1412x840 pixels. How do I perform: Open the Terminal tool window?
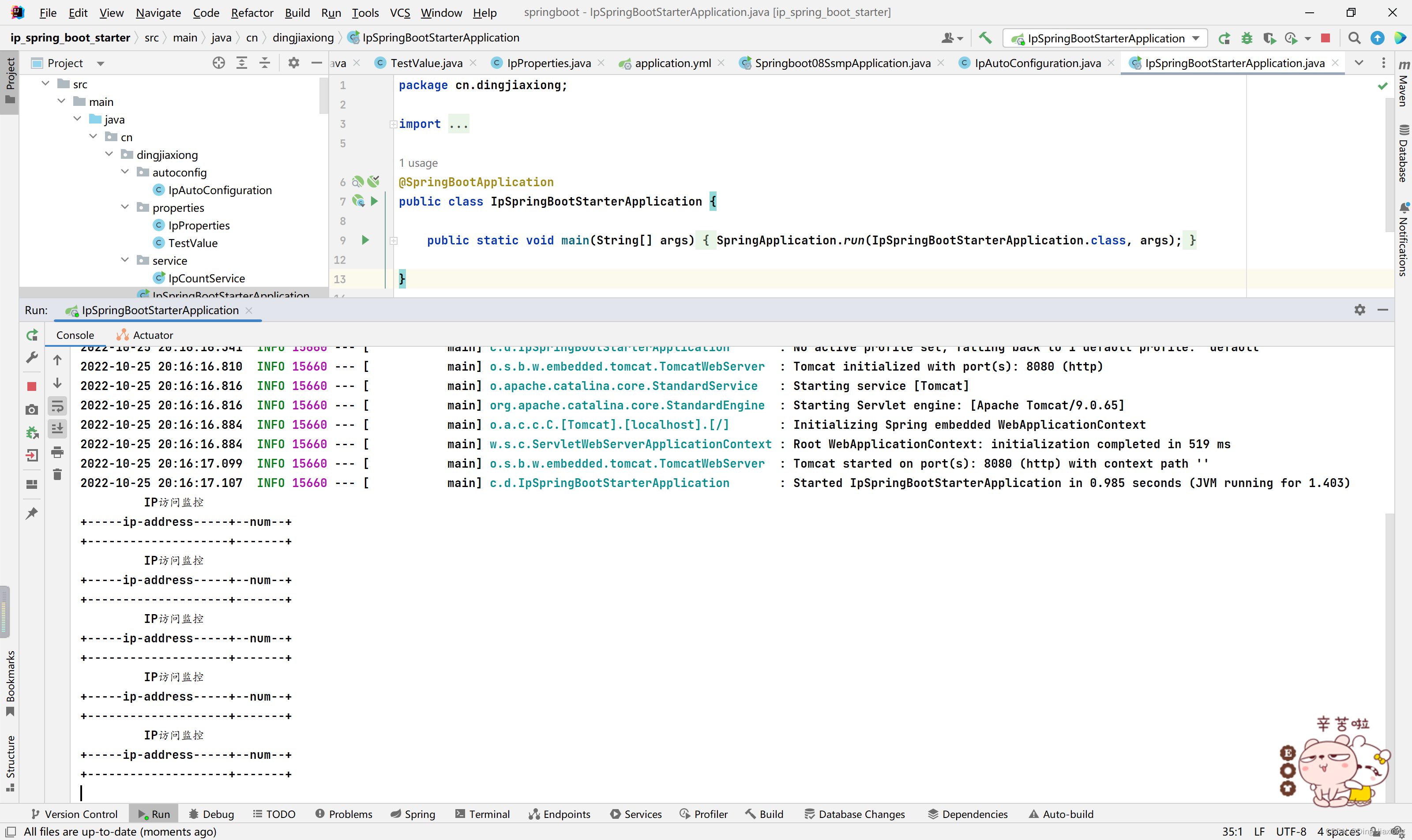(482, 814)
